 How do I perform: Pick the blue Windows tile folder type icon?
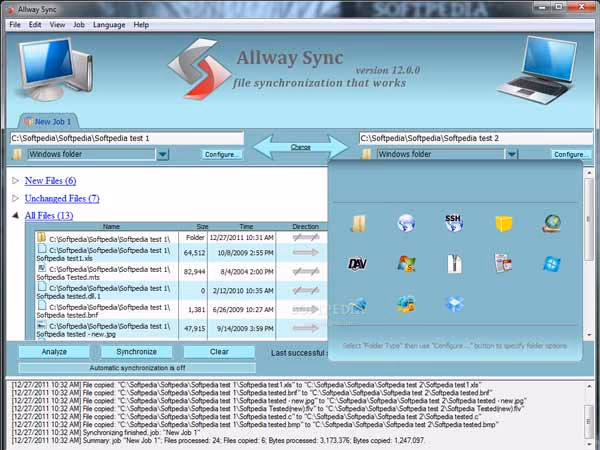(x=551, y=264)
